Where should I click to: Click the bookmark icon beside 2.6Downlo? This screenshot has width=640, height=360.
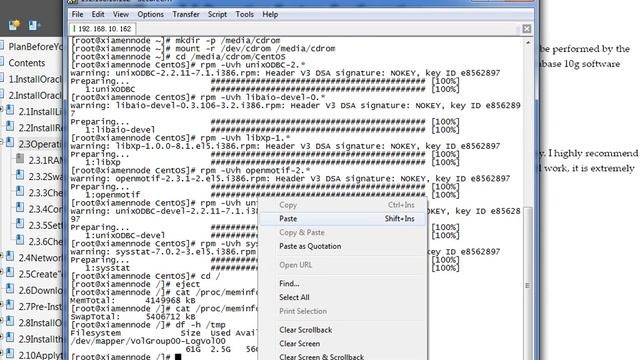coord(10,289)
